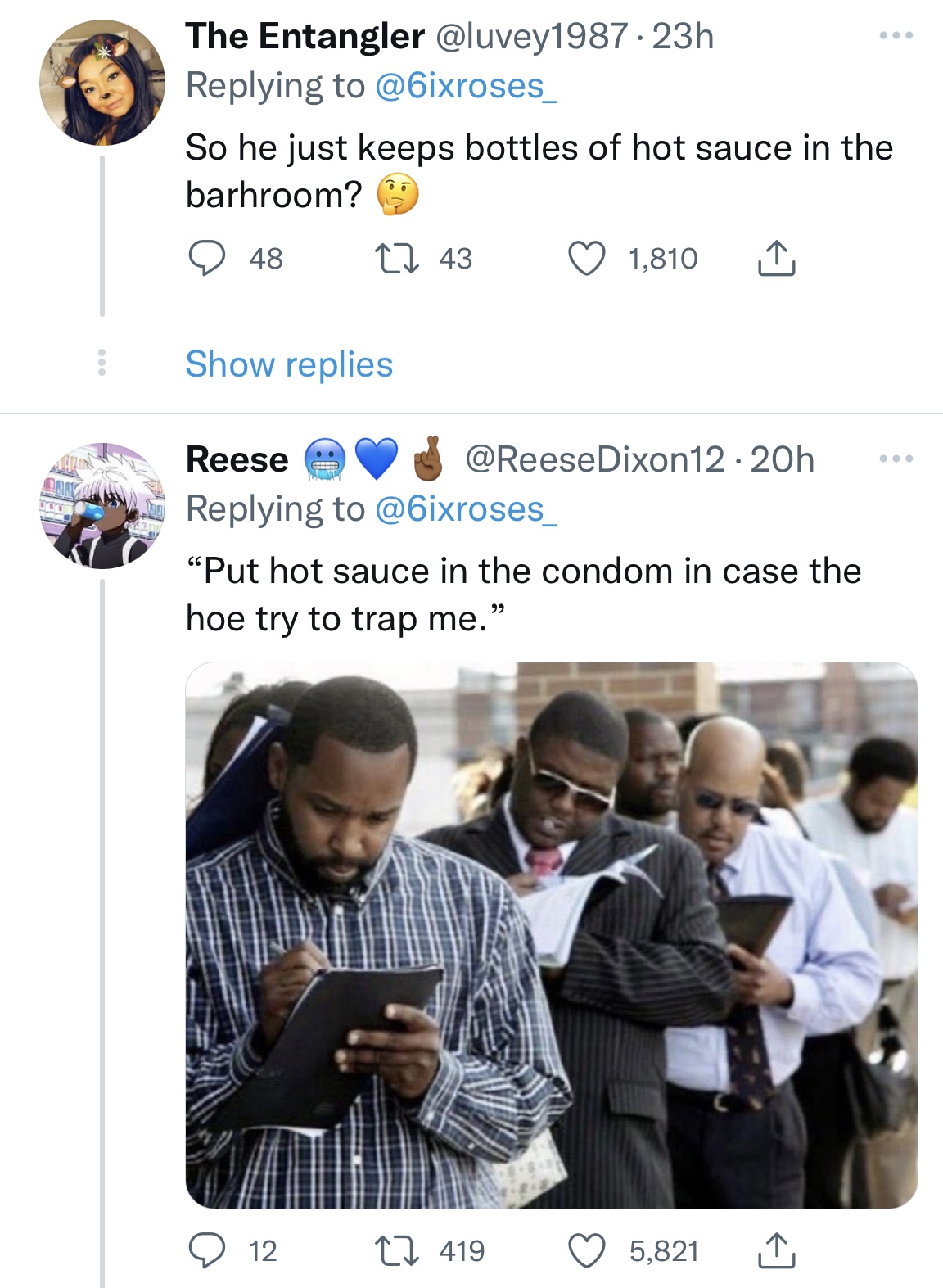Open more options for The Entangler's tweet
The width and height of the screenshot is (943, 1288).
point(896,36)
